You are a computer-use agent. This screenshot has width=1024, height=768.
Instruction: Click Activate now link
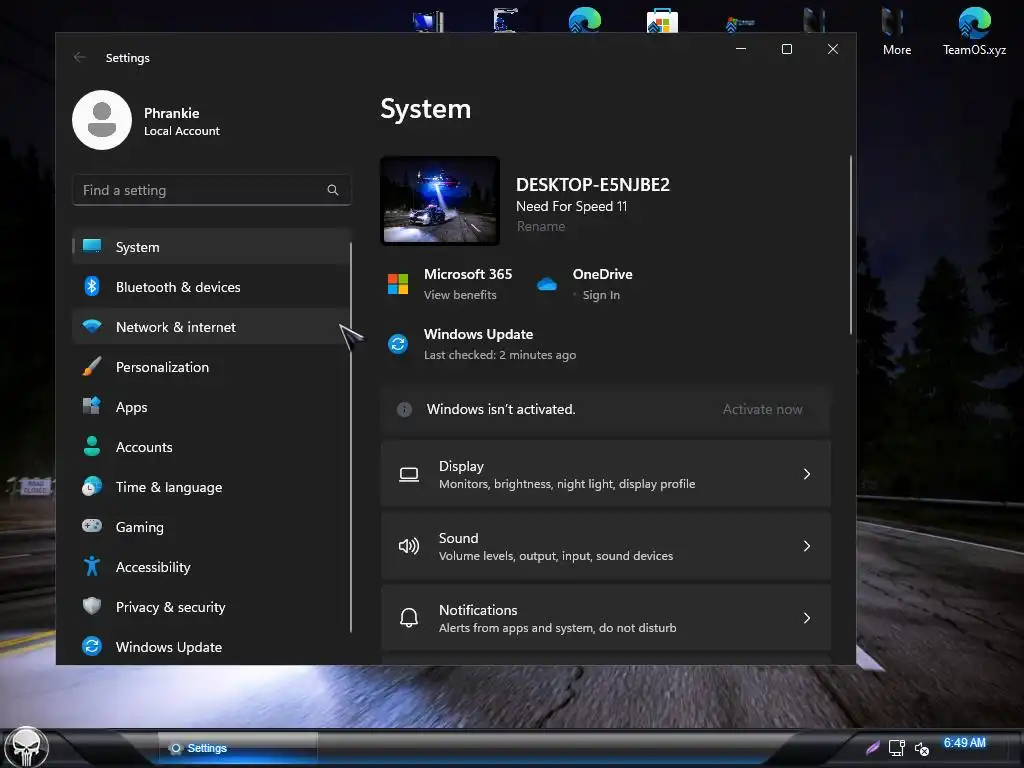[762, 409]
